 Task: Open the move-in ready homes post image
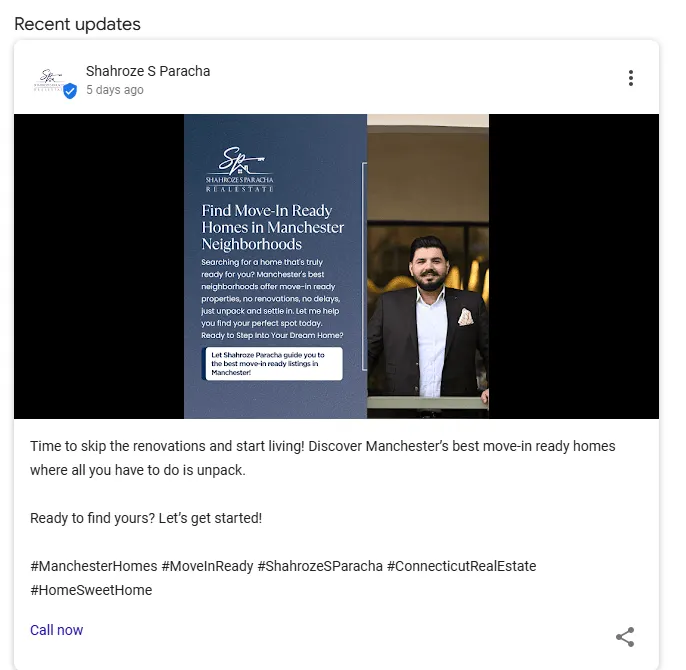coord(336,266)
